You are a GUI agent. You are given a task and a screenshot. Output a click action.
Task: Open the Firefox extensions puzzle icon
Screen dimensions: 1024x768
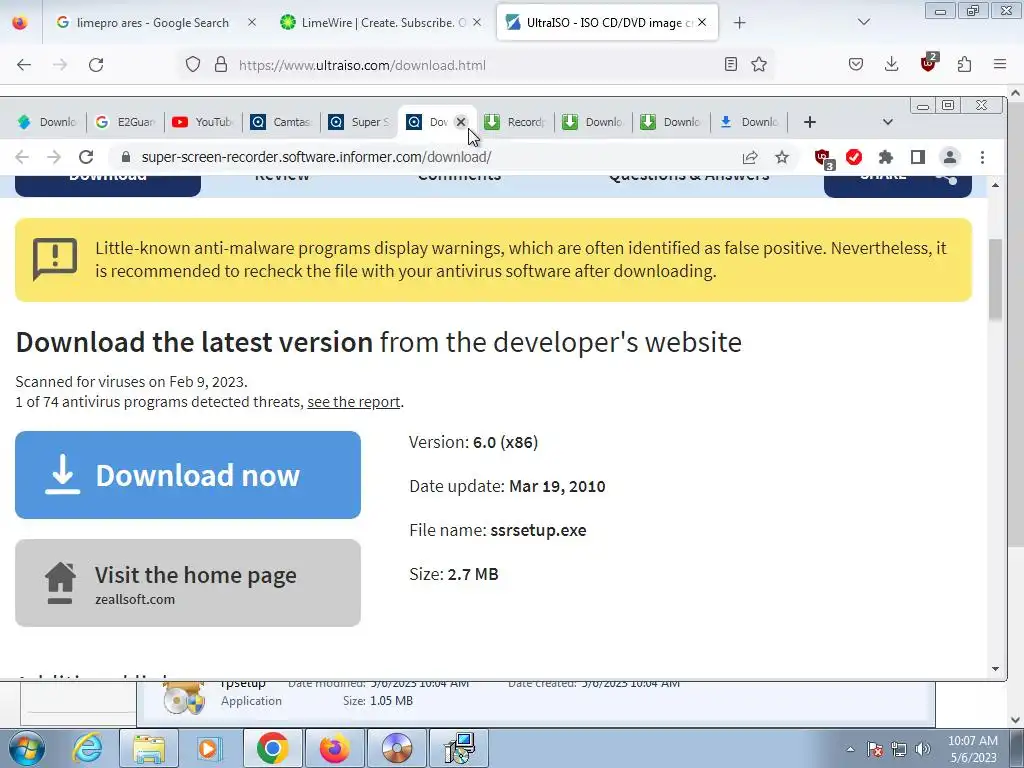pos(965,64)
